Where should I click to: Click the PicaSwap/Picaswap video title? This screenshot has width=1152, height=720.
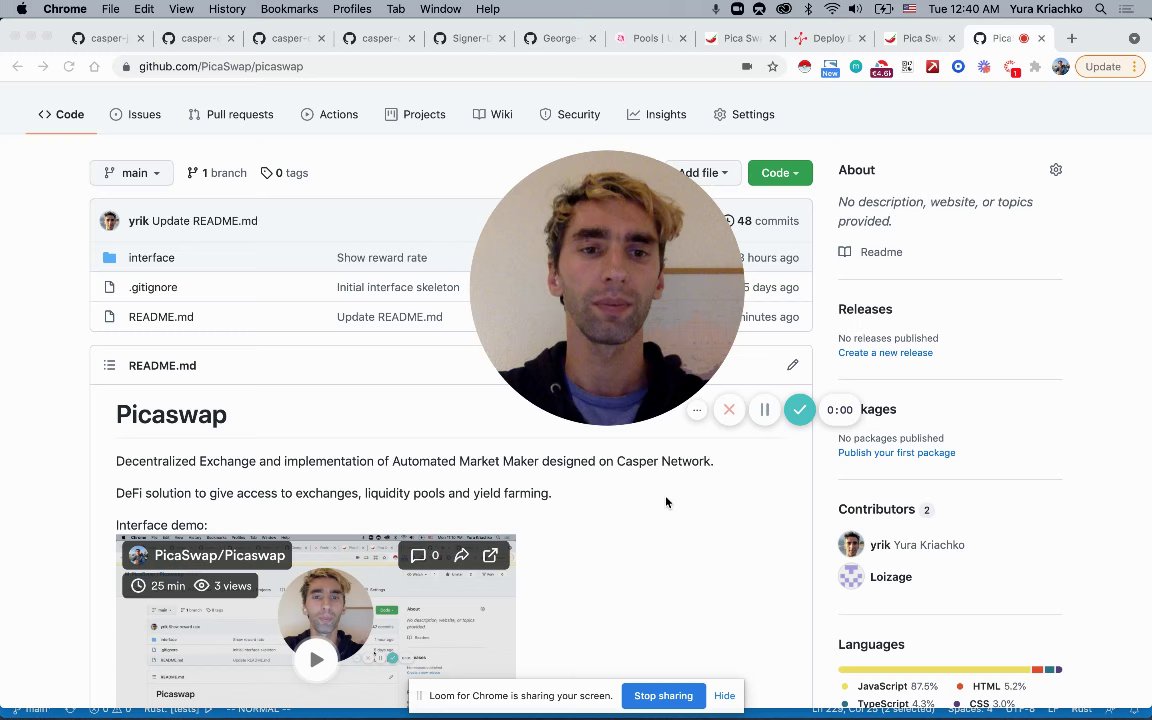pos(220,555)
